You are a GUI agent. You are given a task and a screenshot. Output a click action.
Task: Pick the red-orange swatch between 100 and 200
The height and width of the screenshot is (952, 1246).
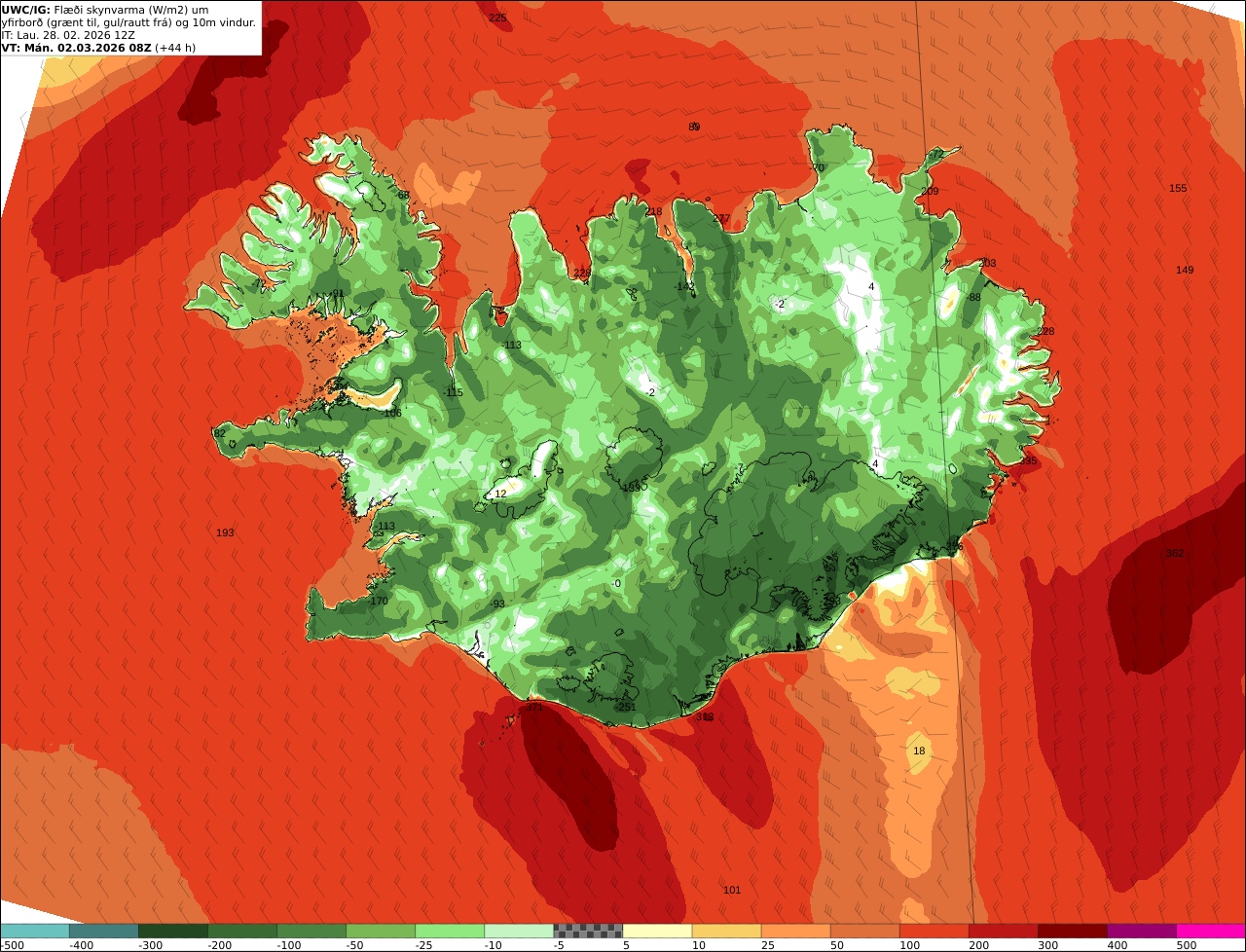(934, 931)
